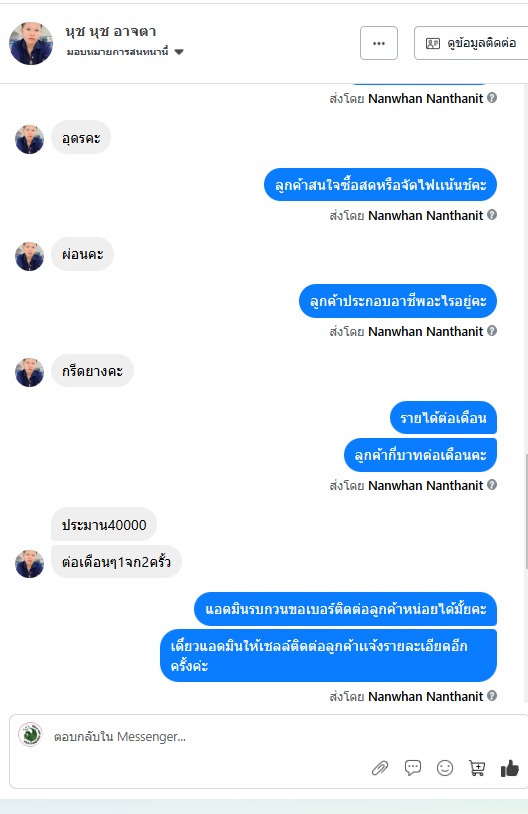
Task: Click the info icon under the last sent message
Action: (x=492, y=696)
